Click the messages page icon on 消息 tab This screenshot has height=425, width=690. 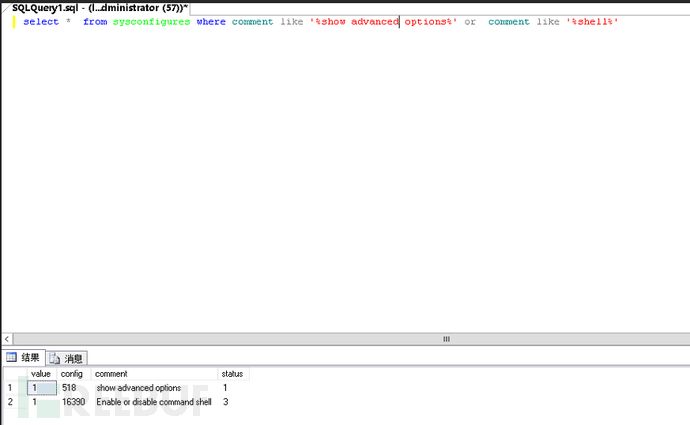[55, 359]
